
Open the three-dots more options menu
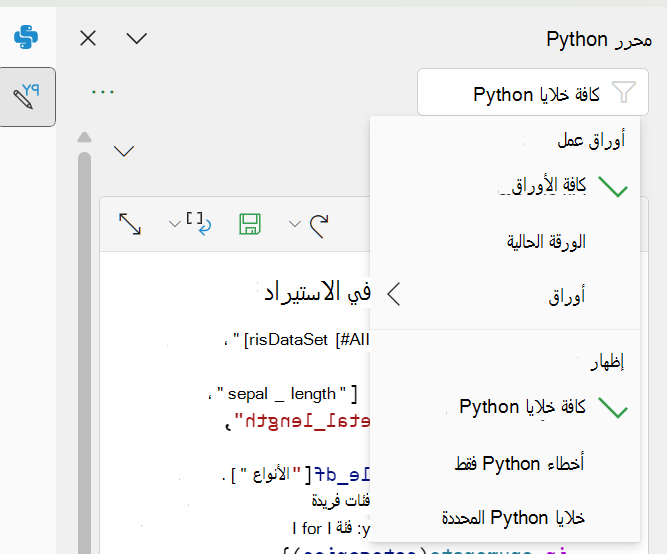(x=103, y=92)
